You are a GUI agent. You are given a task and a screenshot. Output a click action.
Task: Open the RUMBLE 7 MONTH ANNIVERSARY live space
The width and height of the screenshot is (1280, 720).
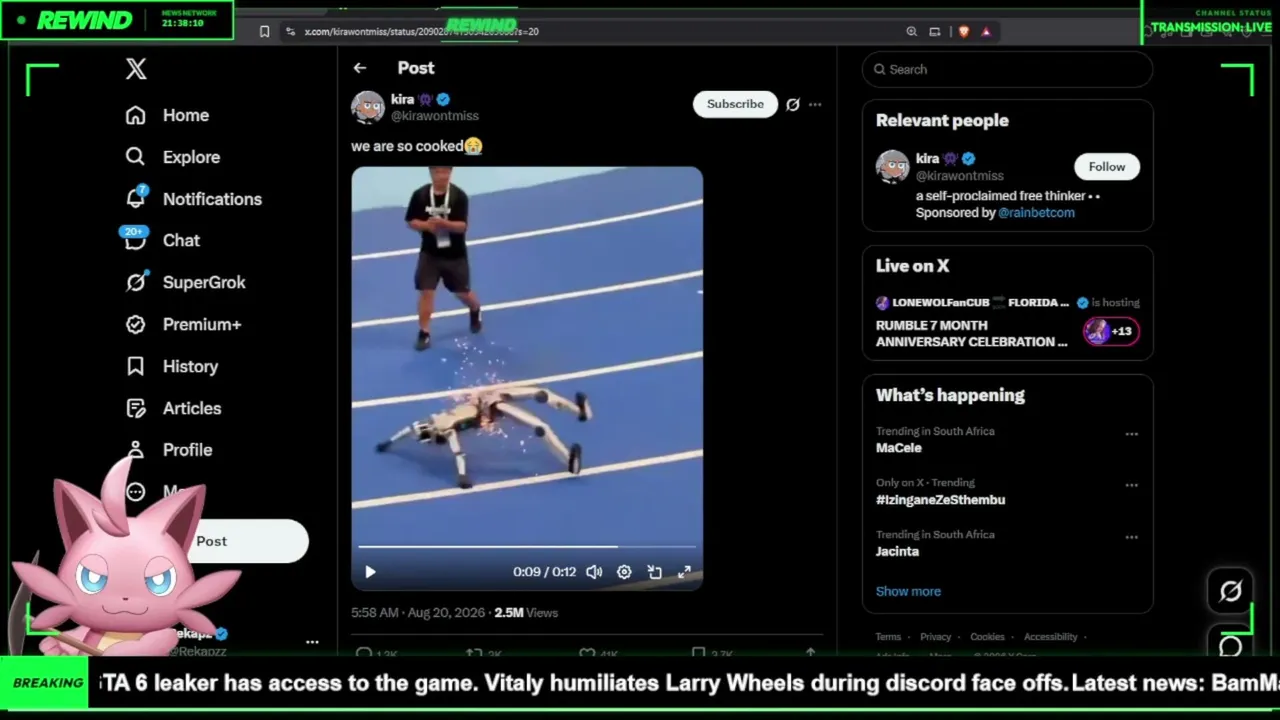click(972, 333)
